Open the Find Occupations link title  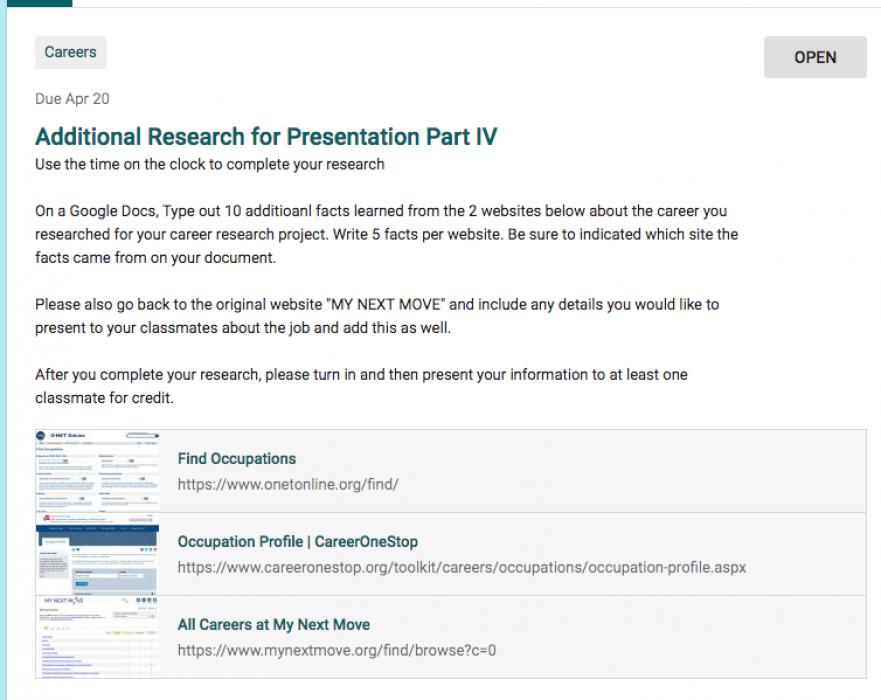coord(237,459)
